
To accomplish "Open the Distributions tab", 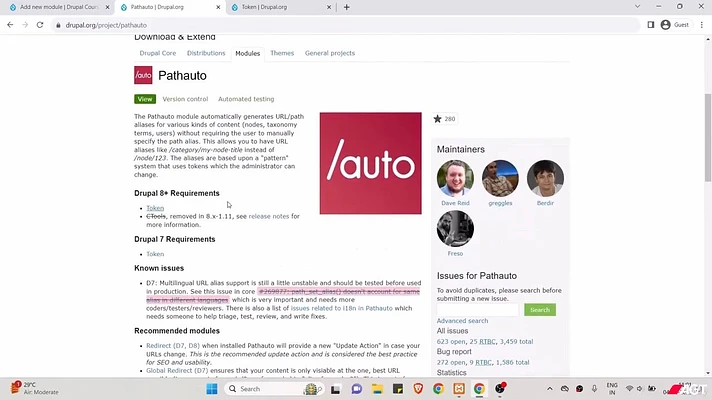I will point(206,53).
